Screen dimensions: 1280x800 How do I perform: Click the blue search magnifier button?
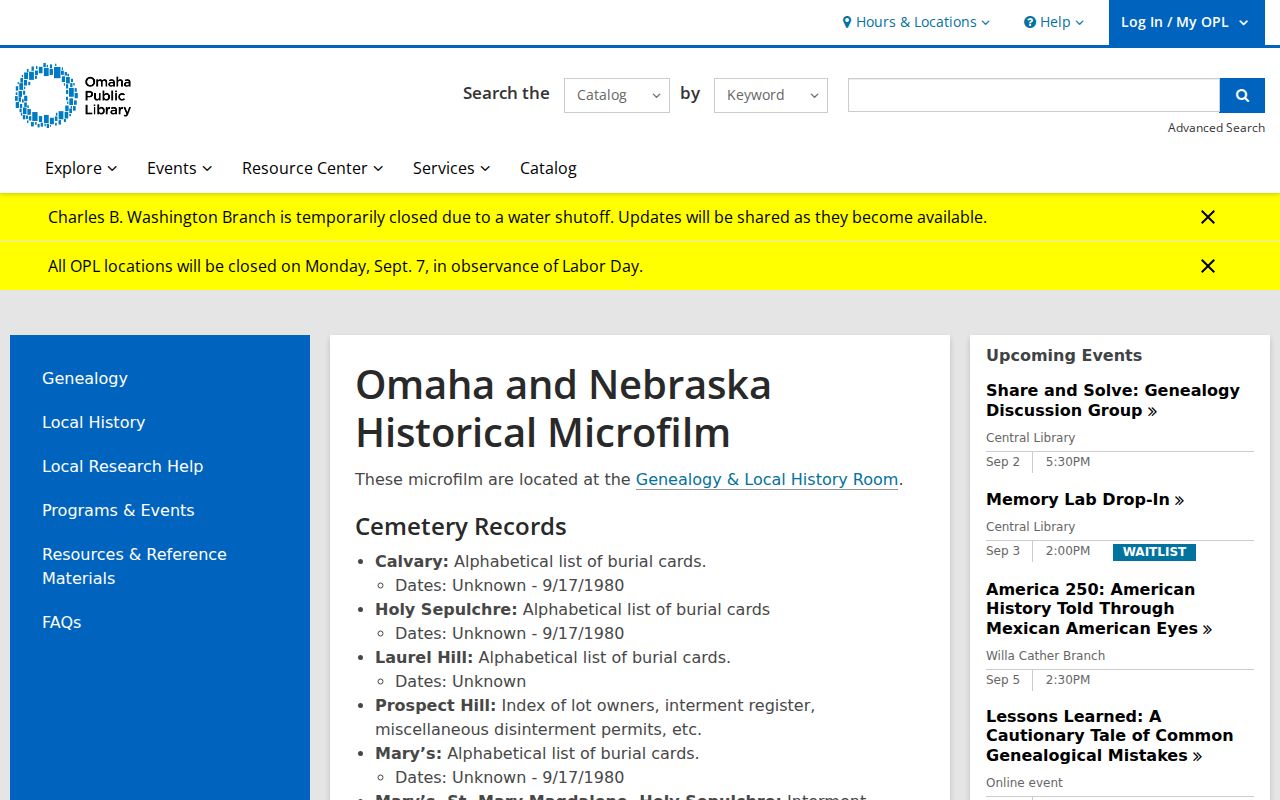pos(1242,95)
